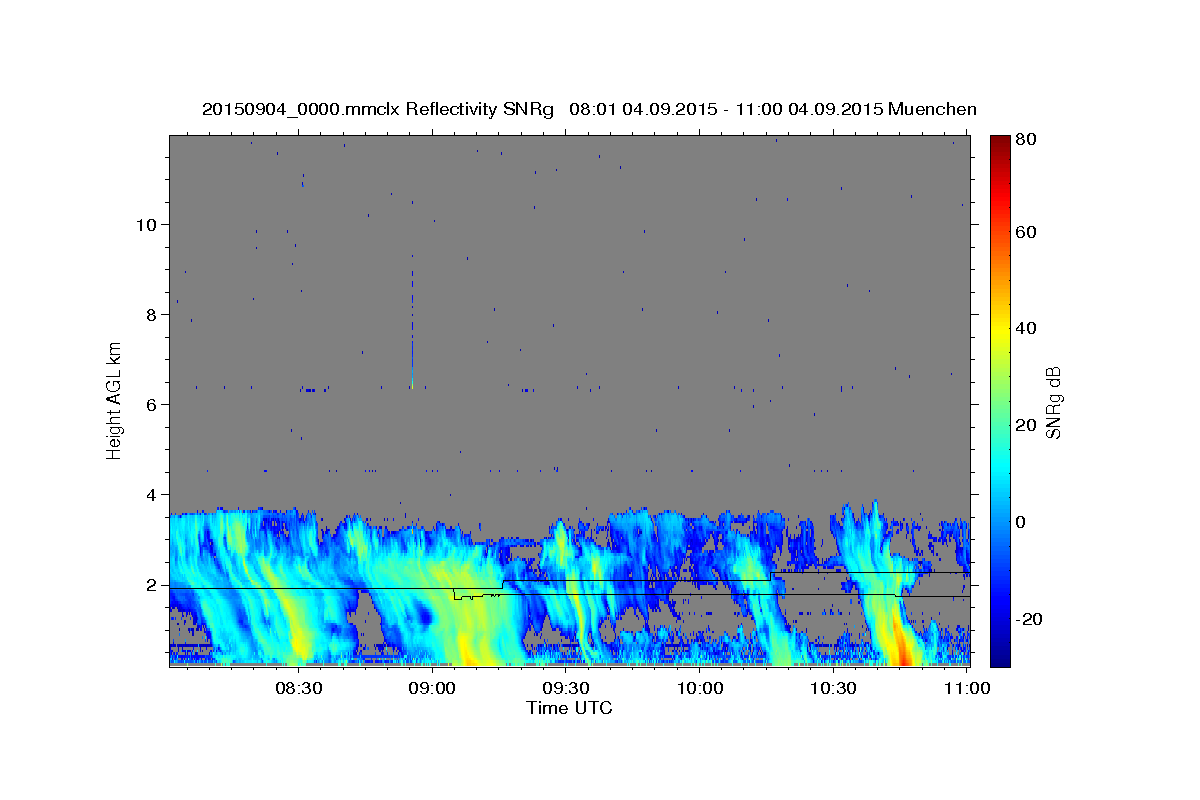Click the colorbar value 60

[1025, 232]
